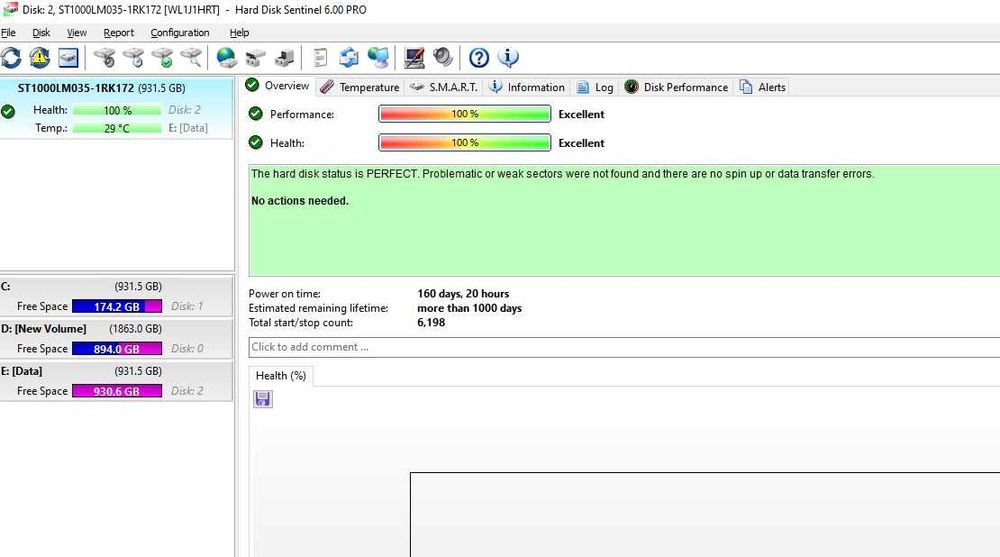
Task: Open the Configuration menu
Action: 180,33
